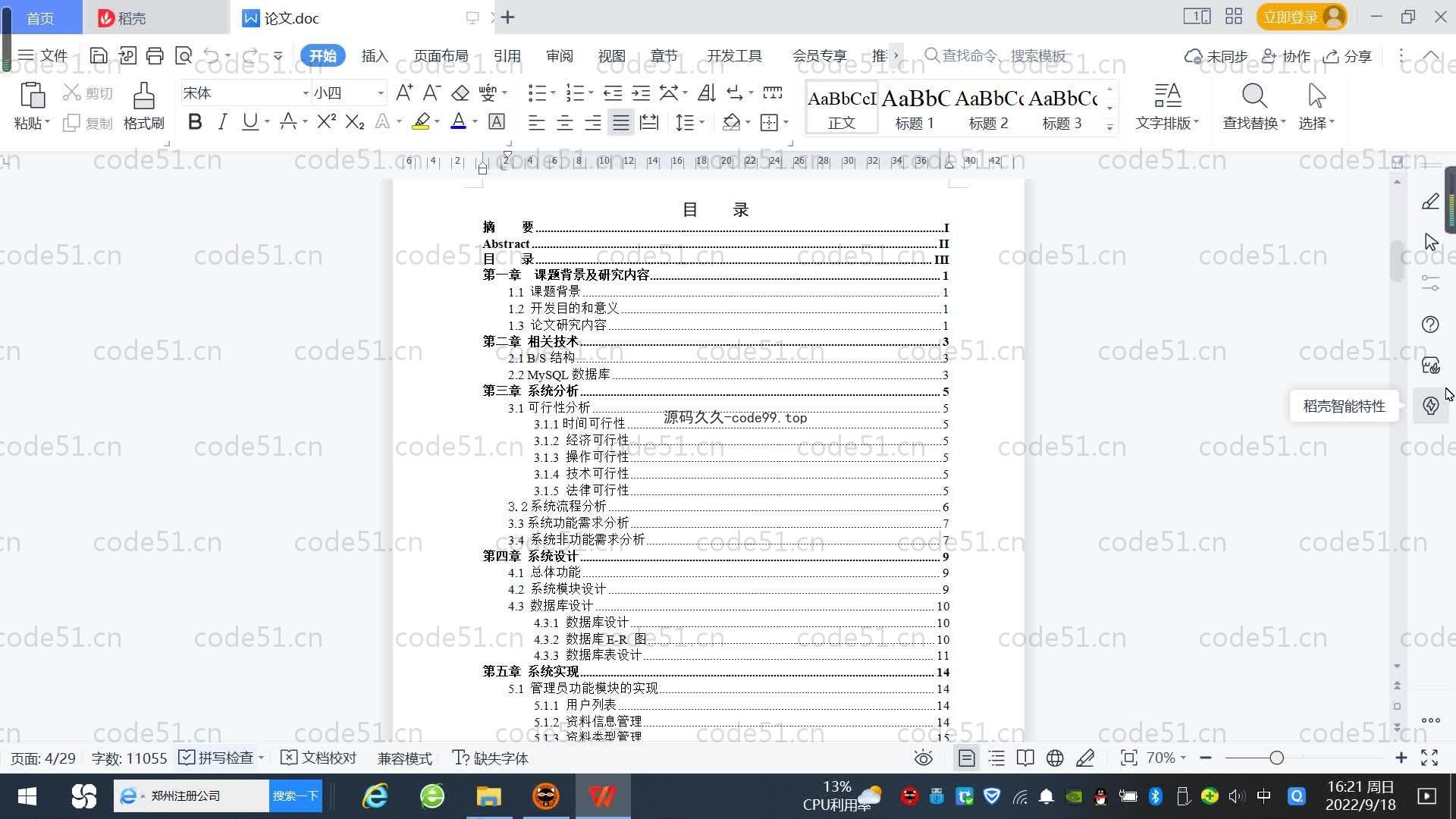Click the Save icon in quick toolbar

click(98, 55)
